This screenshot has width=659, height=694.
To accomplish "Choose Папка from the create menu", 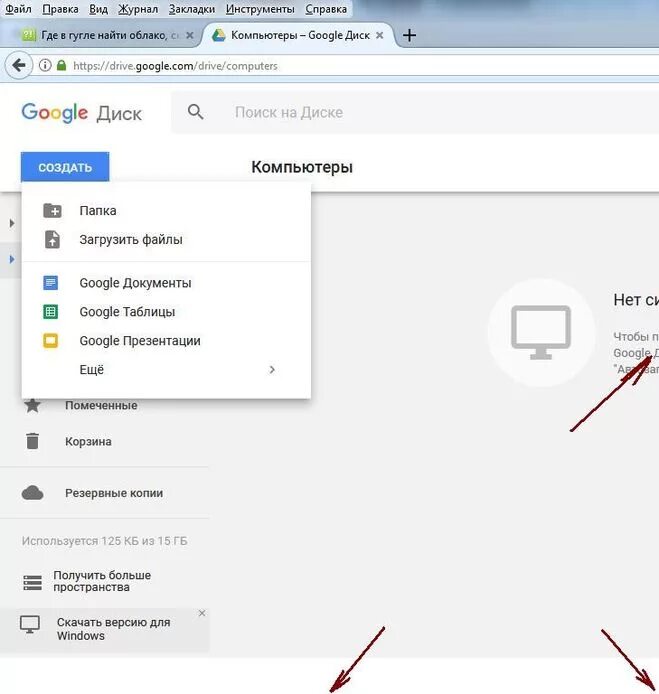I will [x=166, y=211].
